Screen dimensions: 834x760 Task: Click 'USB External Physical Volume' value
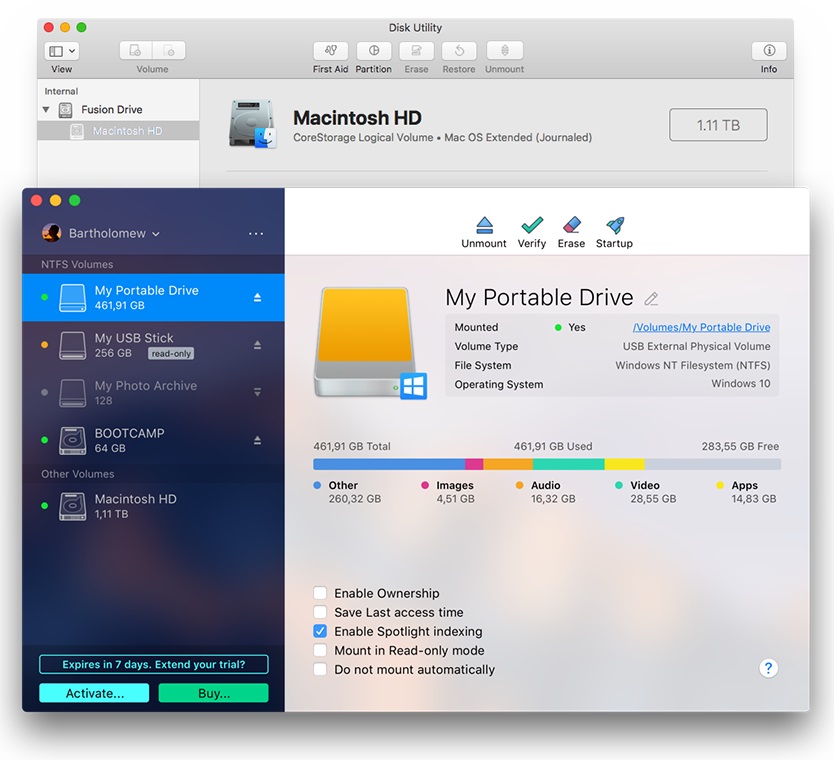(x=697, y=347)
